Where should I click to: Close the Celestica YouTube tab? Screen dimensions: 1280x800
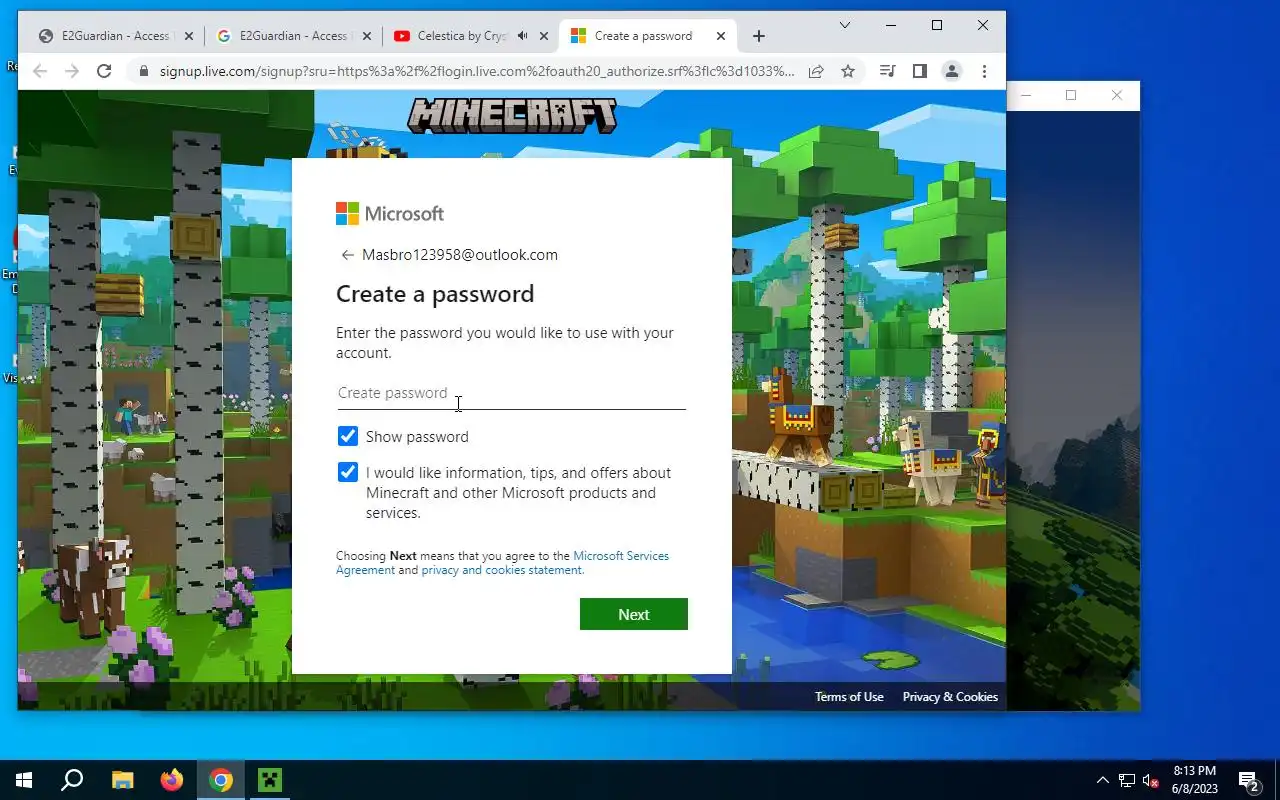point(544,36)
